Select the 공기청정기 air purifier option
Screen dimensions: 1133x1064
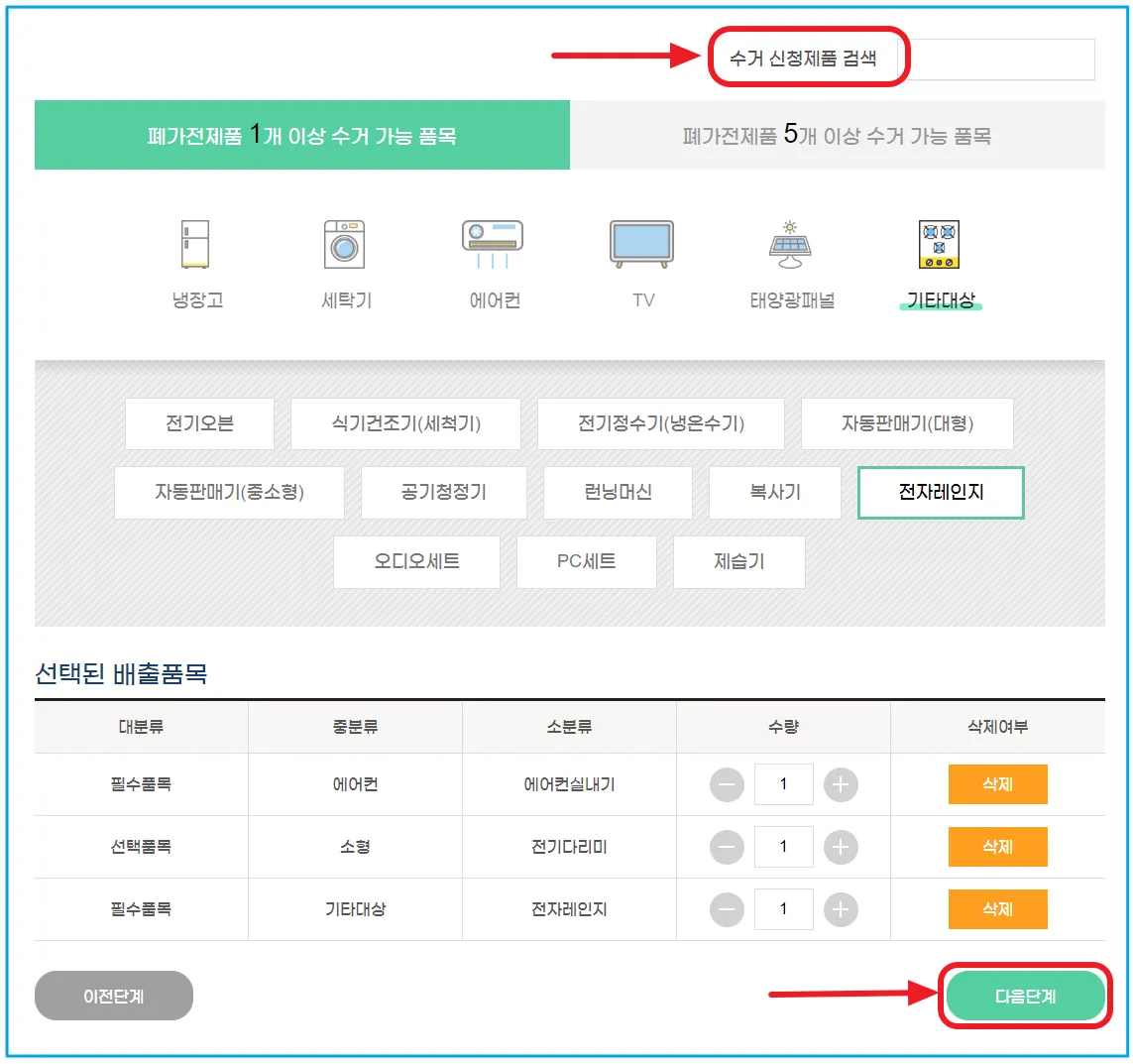tap(443, 493)
